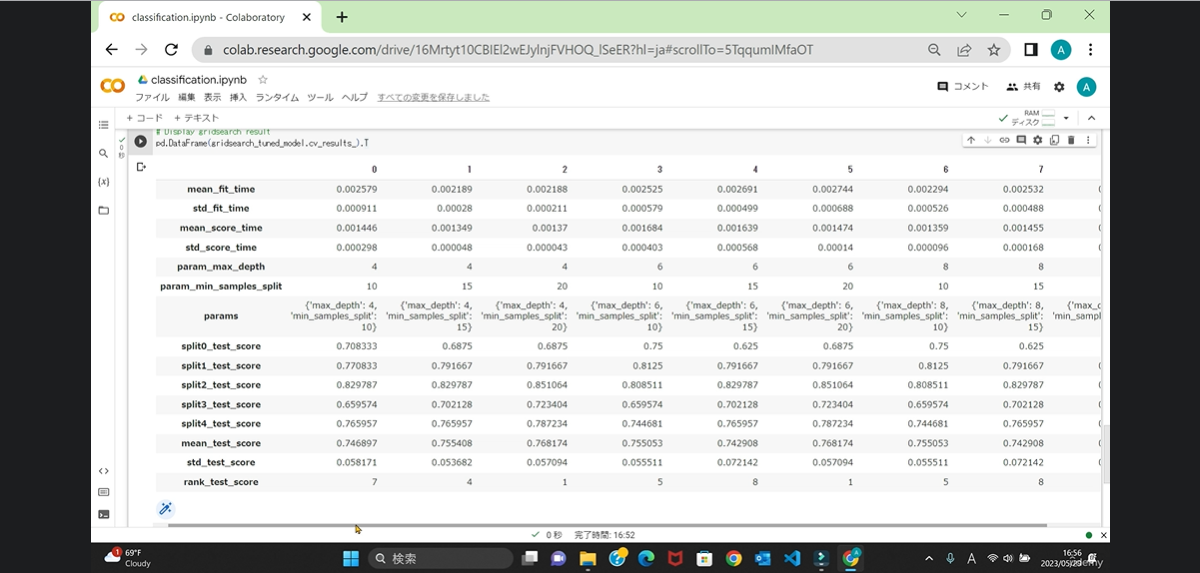Open the cell more options menu
Viewport: 1200px width, 573px height.
point(1088,140)
